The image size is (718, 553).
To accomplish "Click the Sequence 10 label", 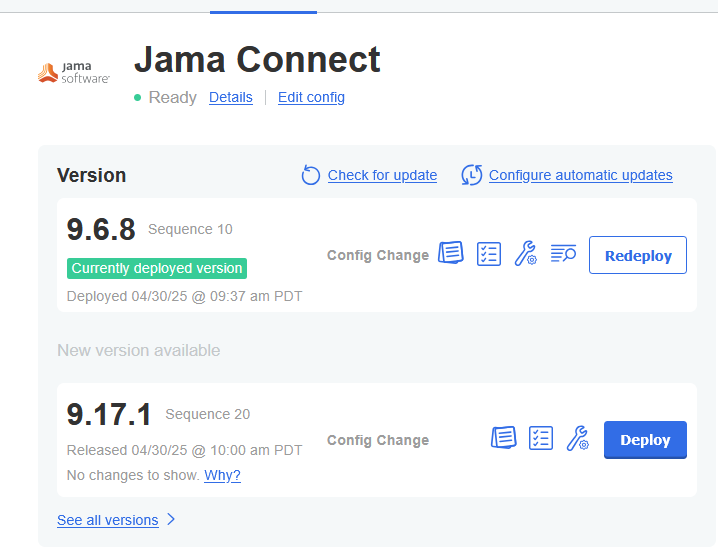I will (190, 229).
